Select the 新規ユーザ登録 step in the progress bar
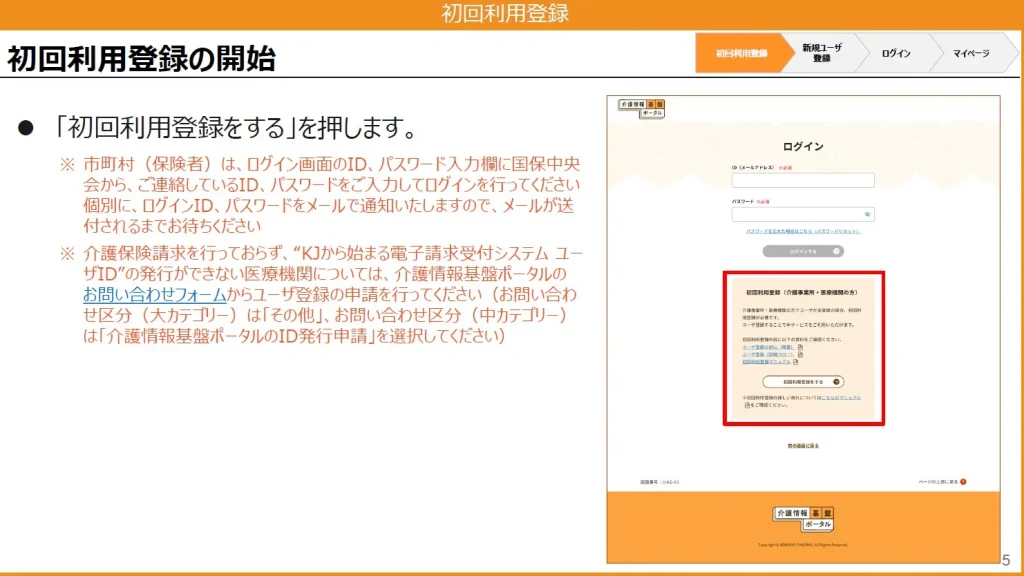1024x576 pixels. click(x=821, y=53)
